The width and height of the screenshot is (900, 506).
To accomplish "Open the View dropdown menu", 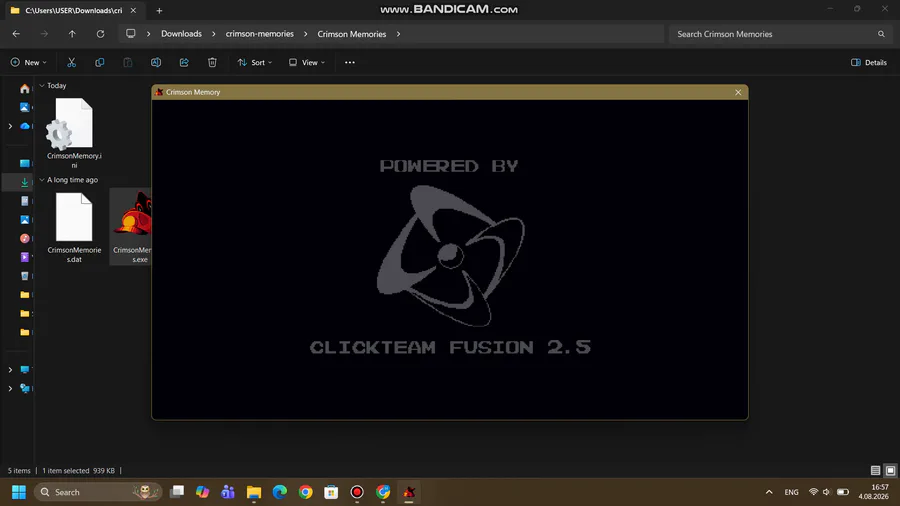I will pos(307,63).
